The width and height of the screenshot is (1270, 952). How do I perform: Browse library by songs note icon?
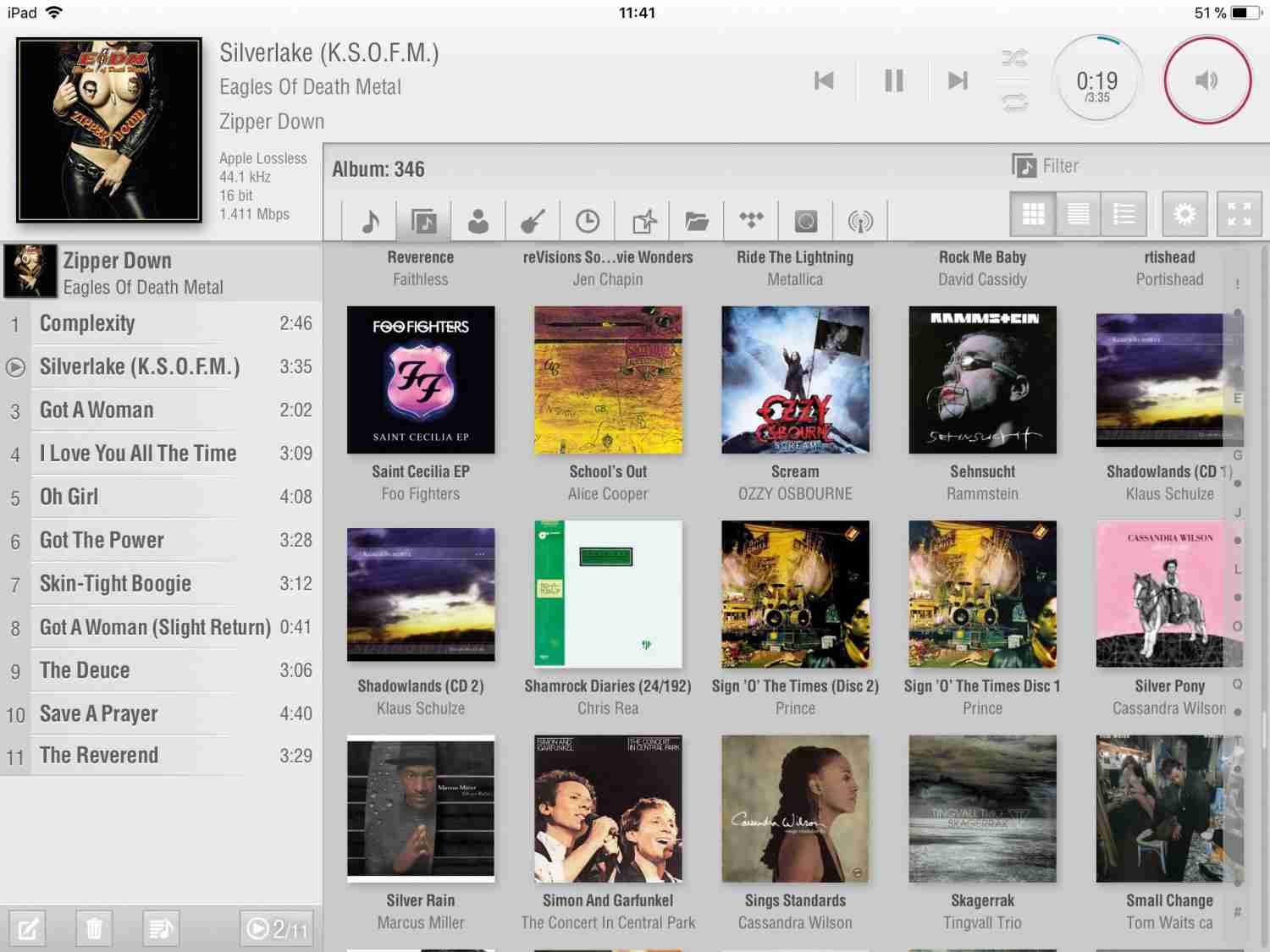(x=370, y=222)
